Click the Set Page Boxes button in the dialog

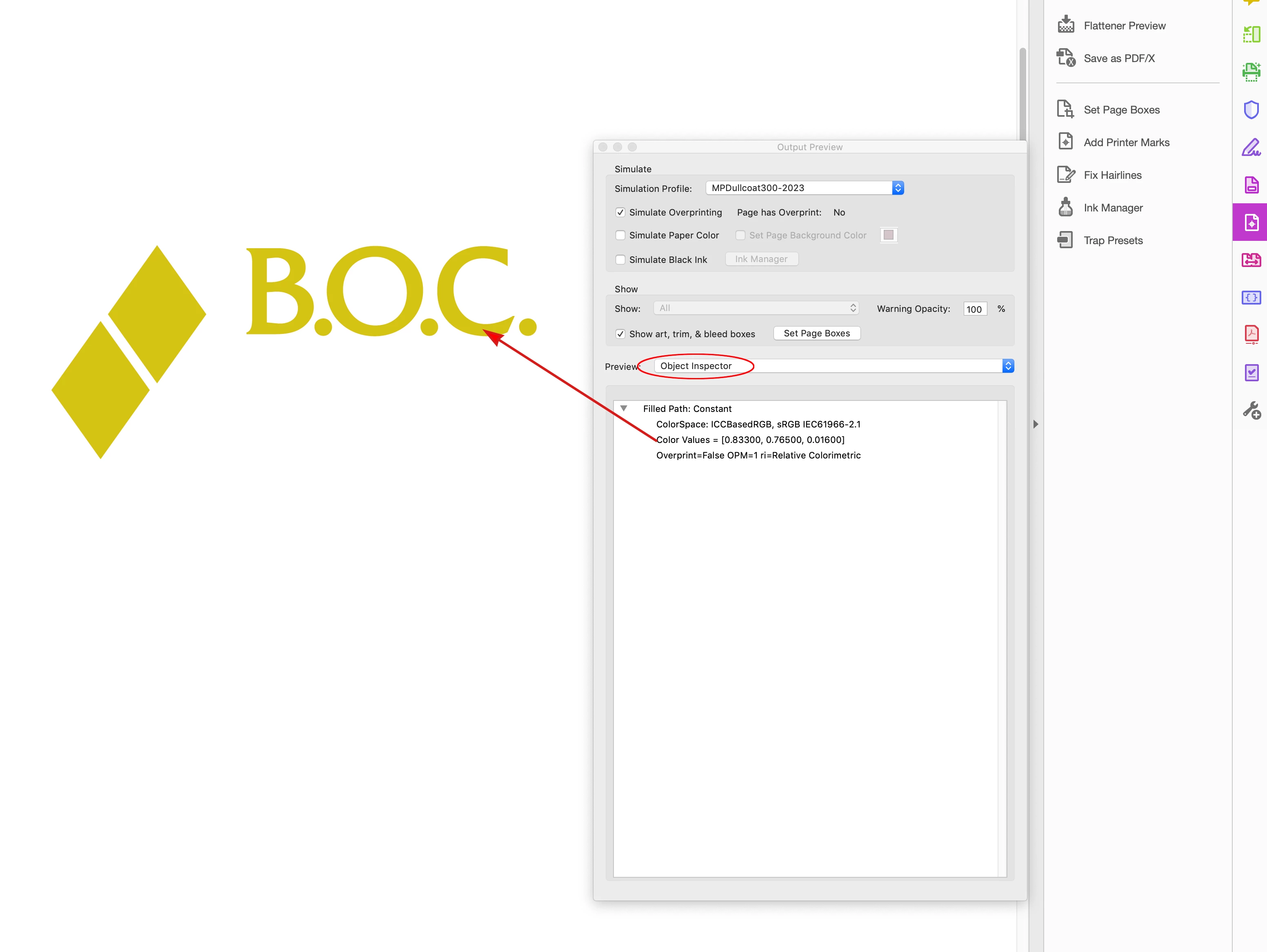tap(816, 334)
